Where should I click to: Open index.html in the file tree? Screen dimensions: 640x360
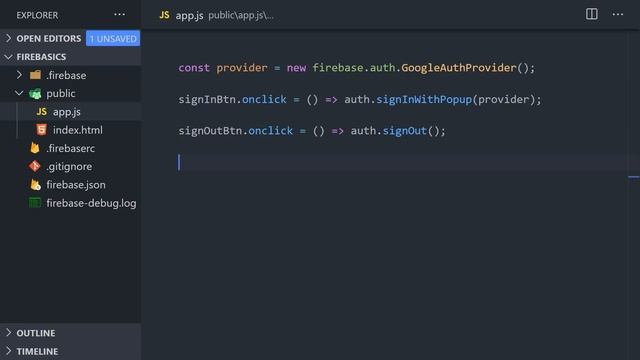[x=78, y=130]
